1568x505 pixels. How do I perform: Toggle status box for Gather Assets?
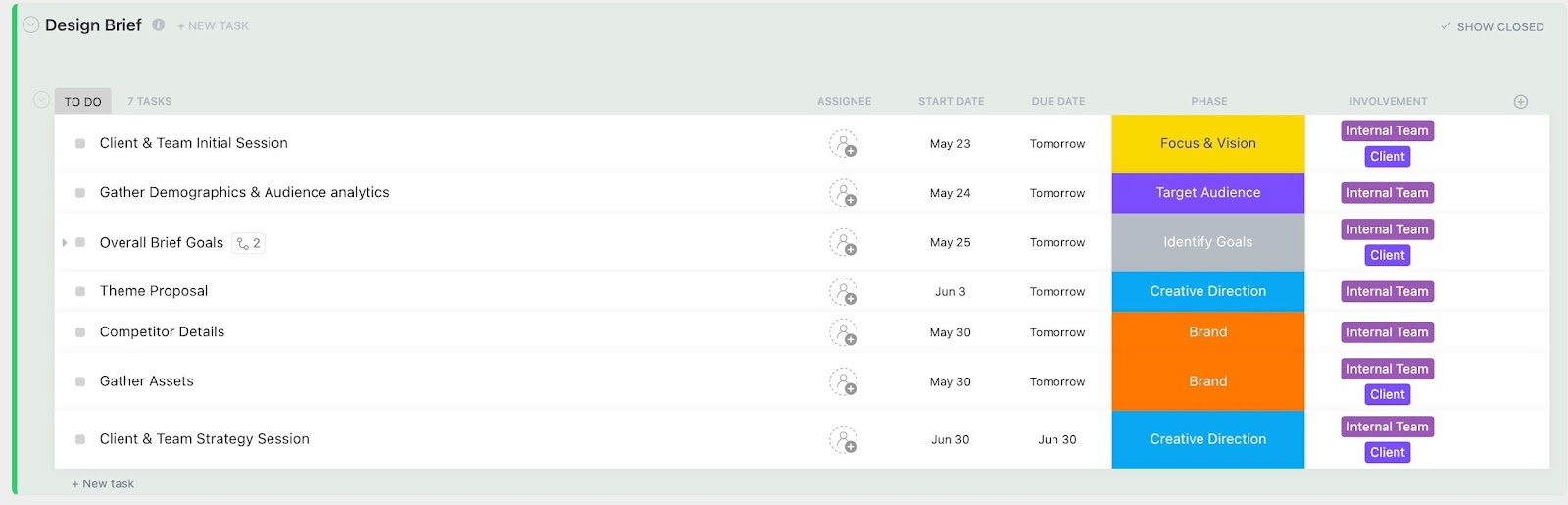tap(80, 381)
